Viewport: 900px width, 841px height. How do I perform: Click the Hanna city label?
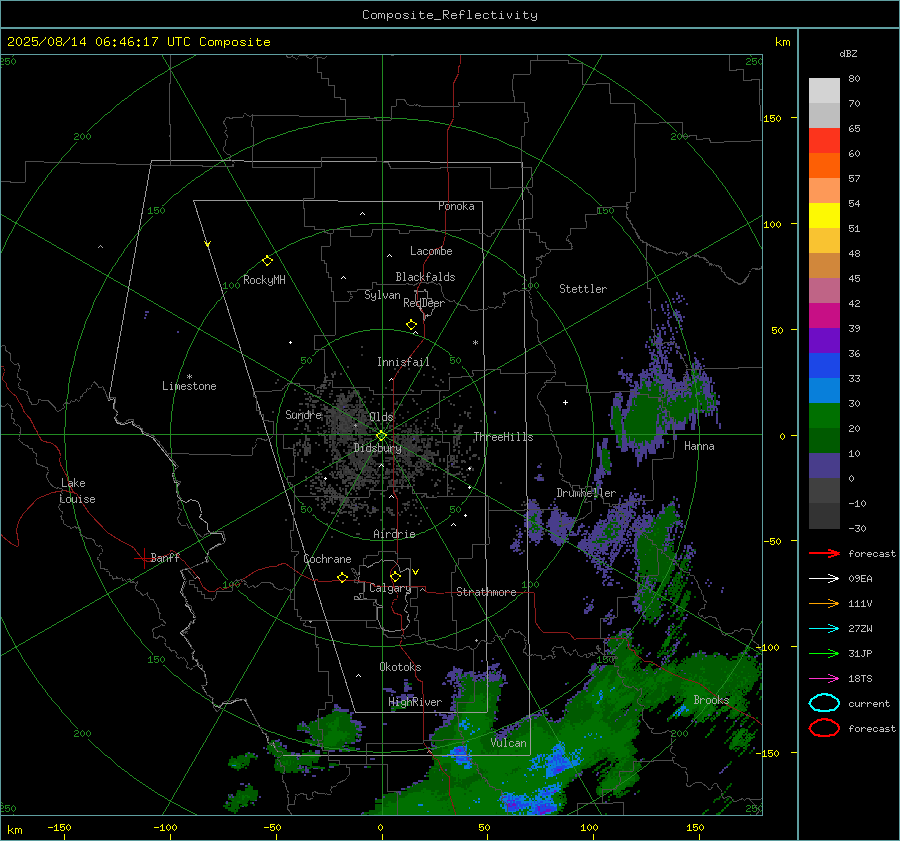(699, 446)
